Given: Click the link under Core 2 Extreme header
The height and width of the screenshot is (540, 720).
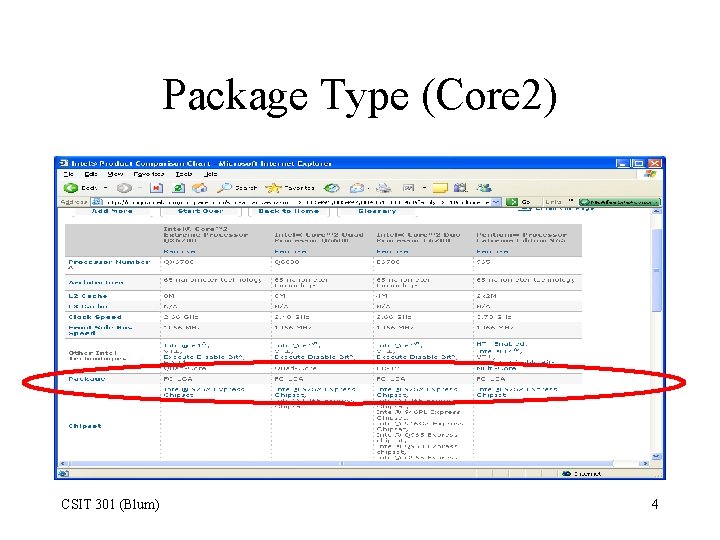Looking at the screenshot, I should point(180,252).
